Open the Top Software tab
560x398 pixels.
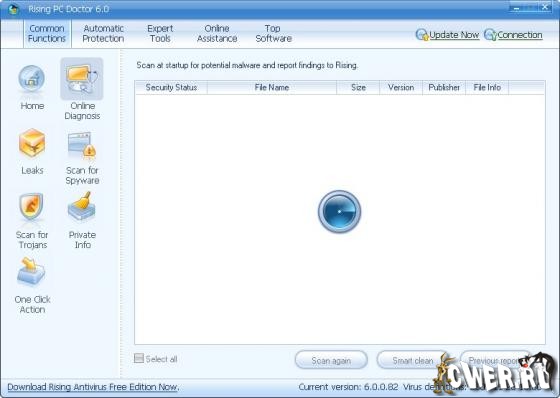pyautogui.click(x=274, y=34)
